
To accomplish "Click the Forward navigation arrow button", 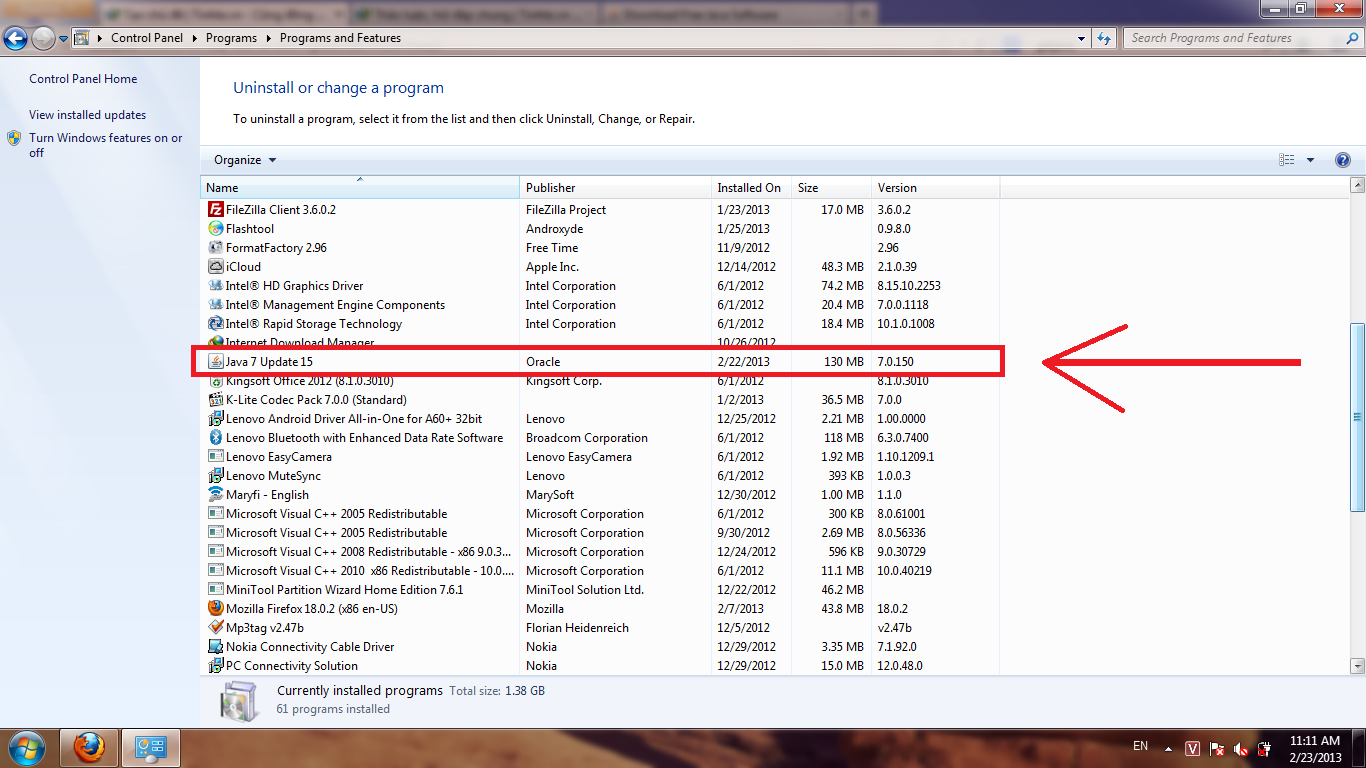I will 43,39.
